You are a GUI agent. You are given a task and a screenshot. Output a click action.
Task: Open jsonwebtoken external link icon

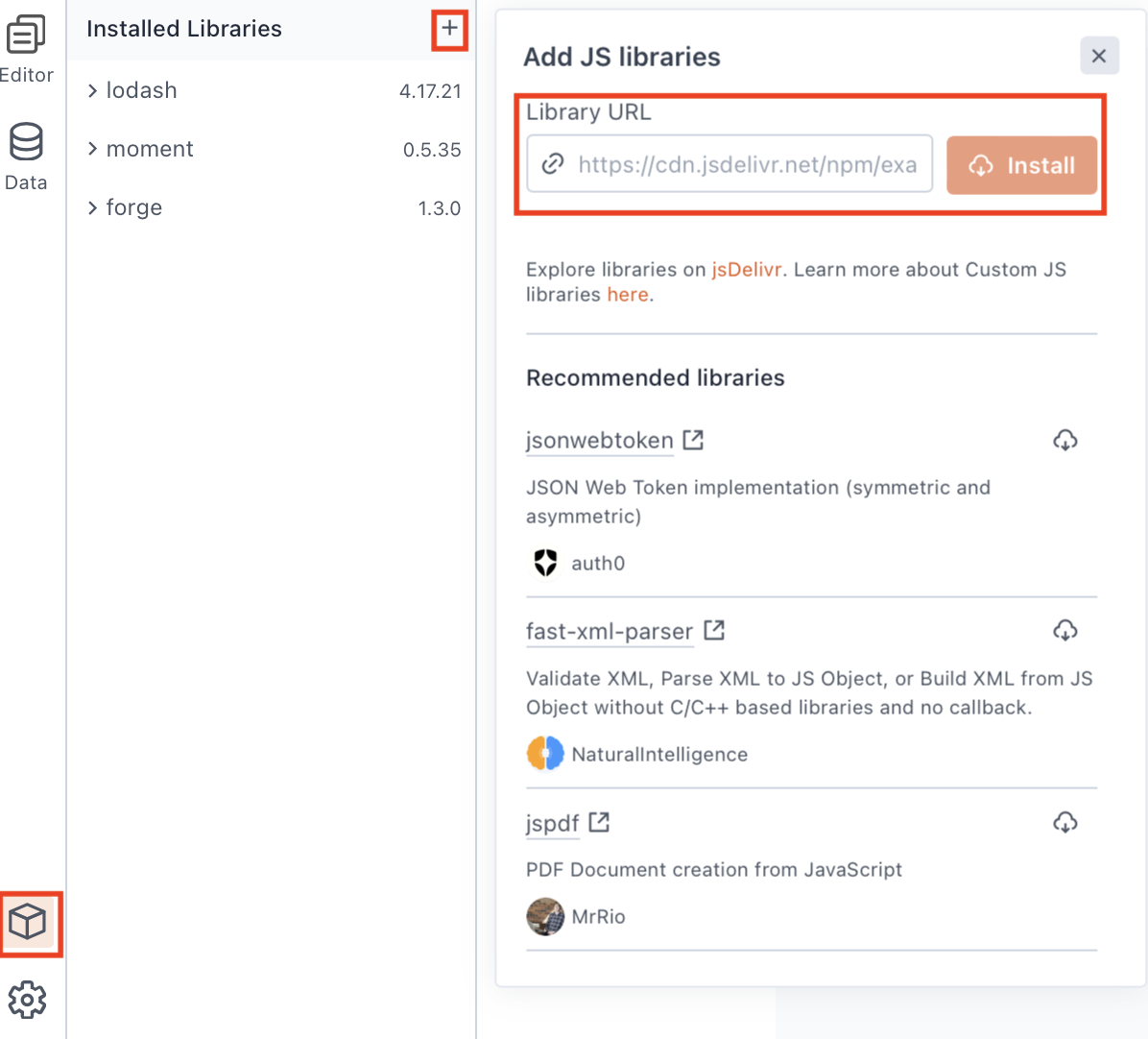point(693,440)
